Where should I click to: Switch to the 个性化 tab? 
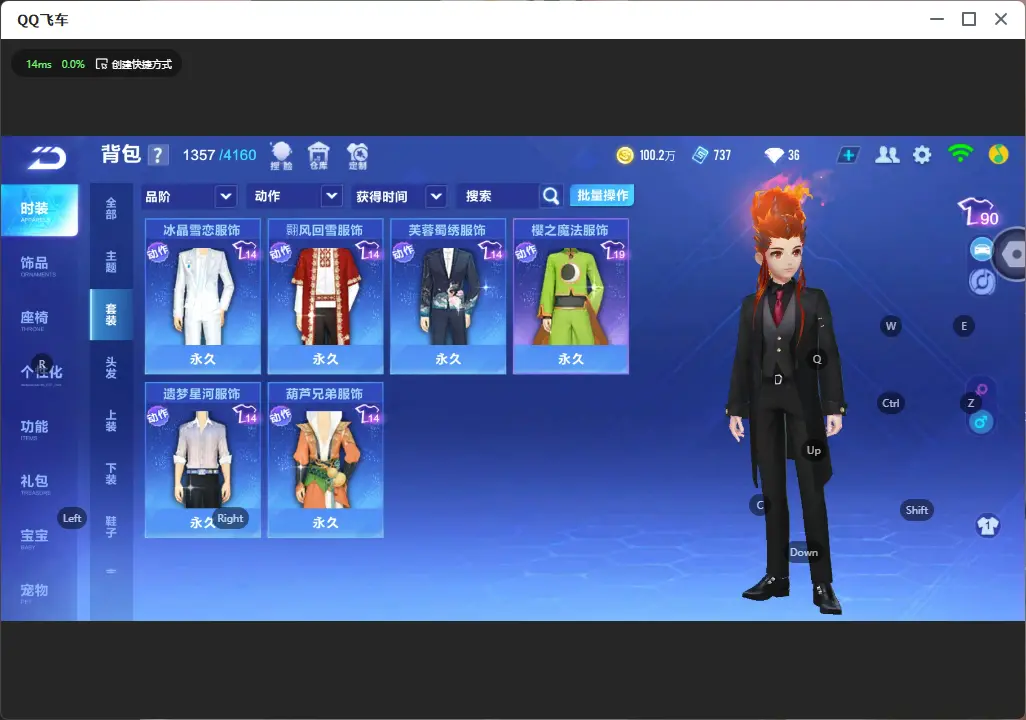click(41, 373)
